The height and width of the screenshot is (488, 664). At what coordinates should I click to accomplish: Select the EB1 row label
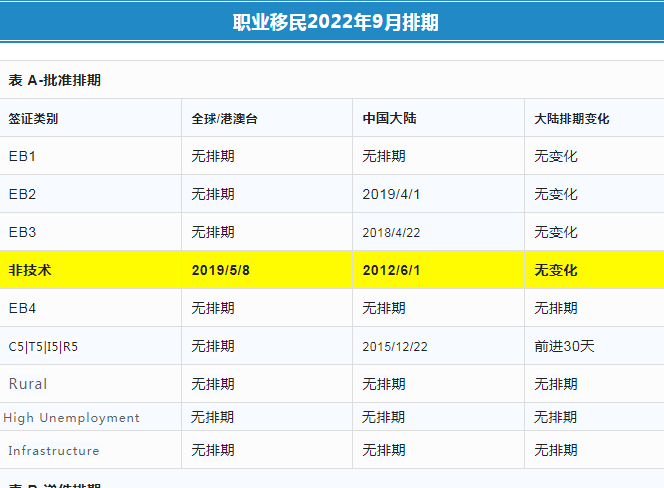click(22, 156)
